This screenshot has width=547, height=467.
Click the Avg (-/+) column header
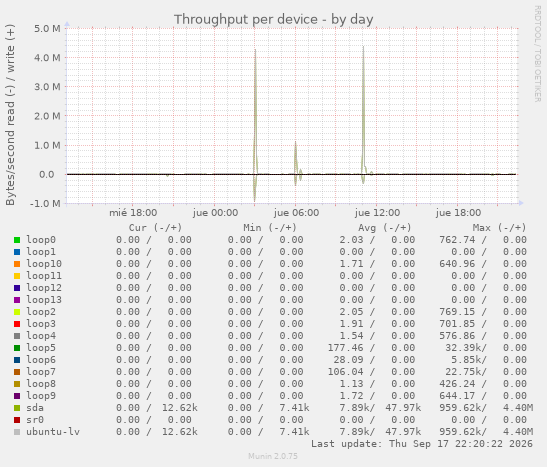[x=384, y=228]
